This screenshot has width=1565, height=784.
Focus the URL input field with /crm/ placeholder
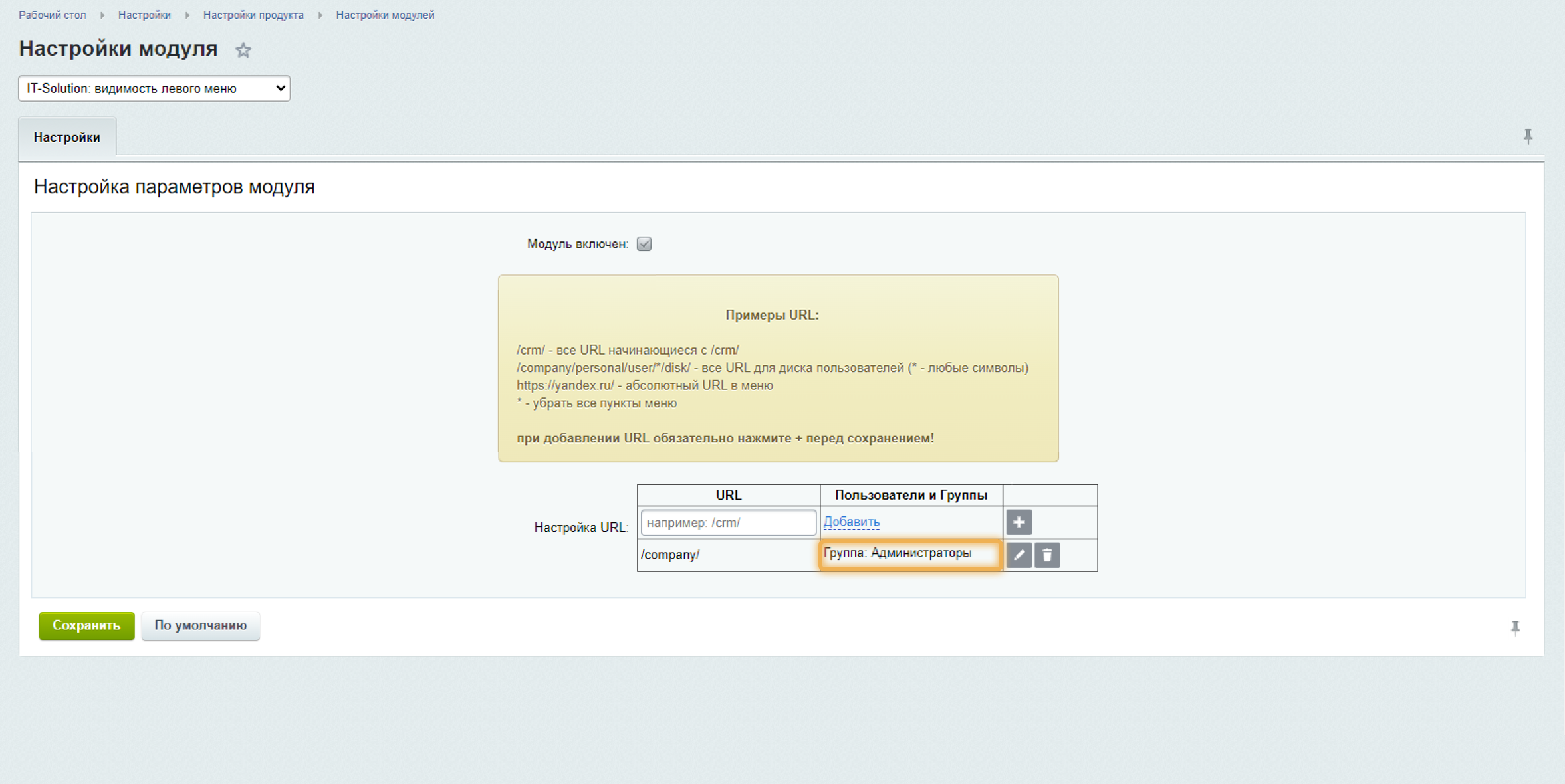tap(727, 522)
